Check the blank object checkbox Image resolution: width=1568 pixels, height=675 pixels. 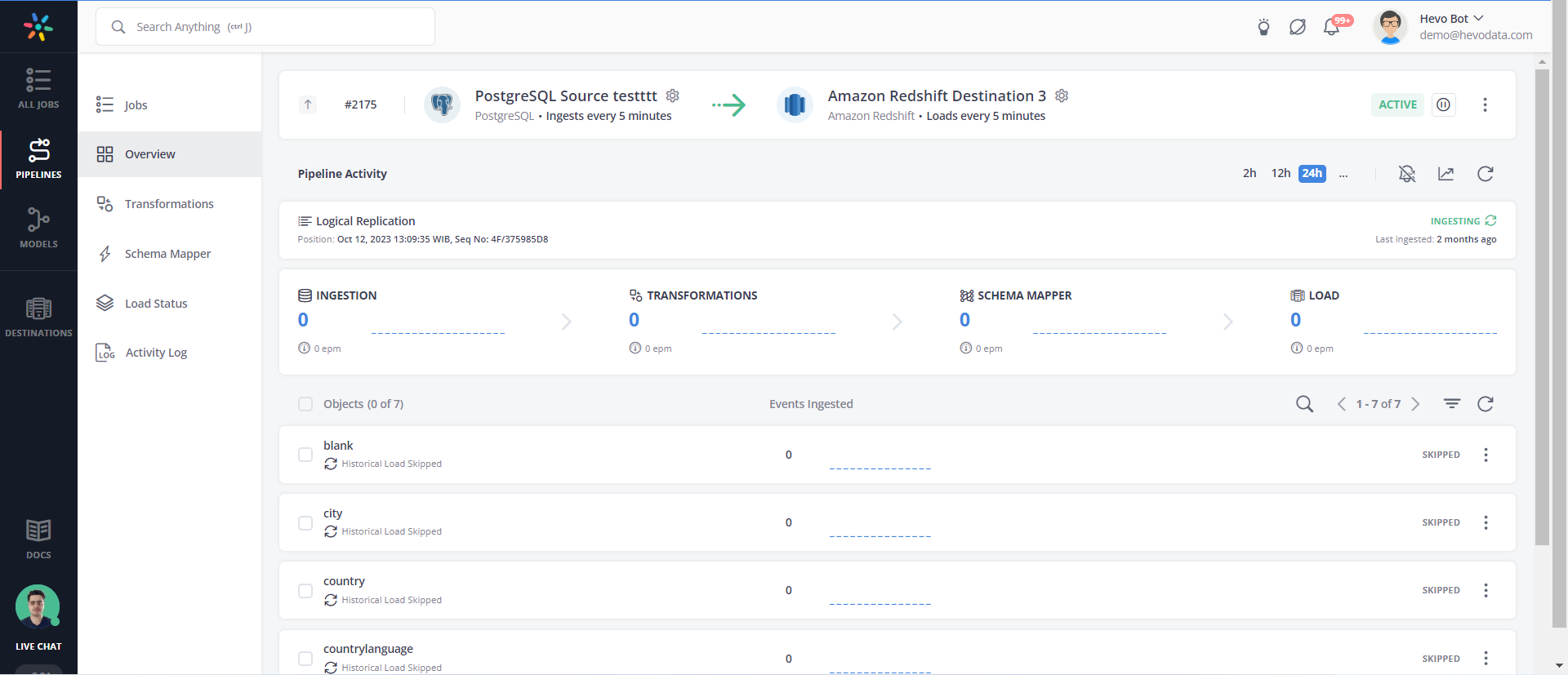pyautogui.click(x=305, y=455)
